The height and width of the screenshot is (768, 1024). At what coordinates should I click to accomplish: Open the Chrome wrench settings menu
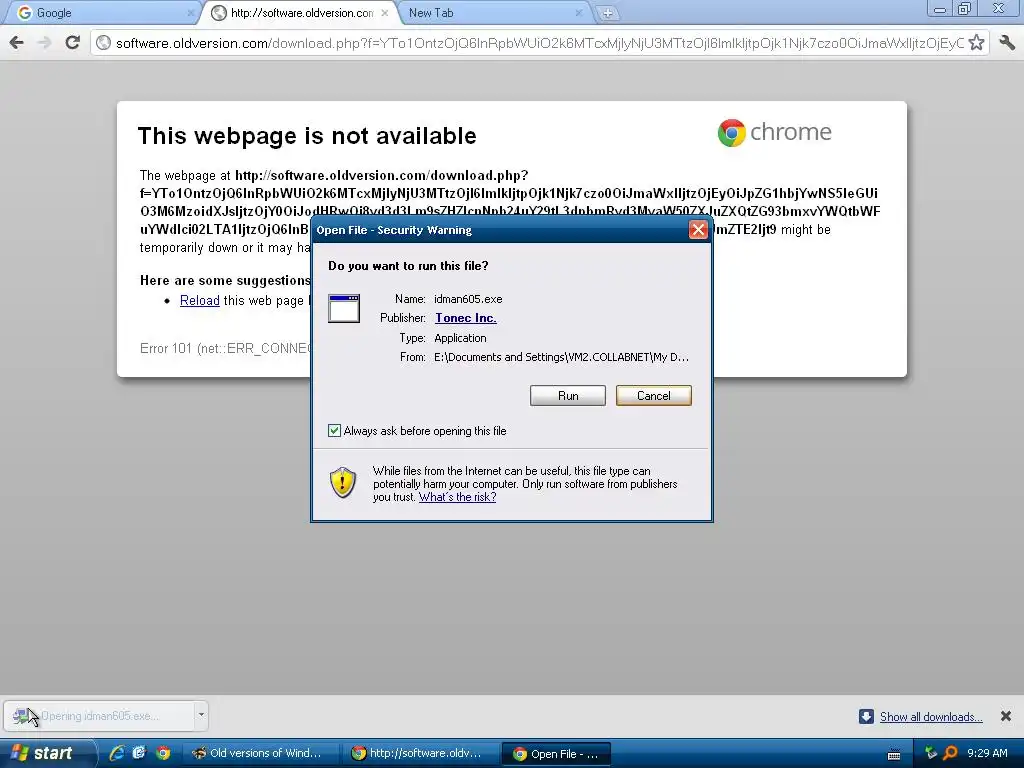point(1006,43)
